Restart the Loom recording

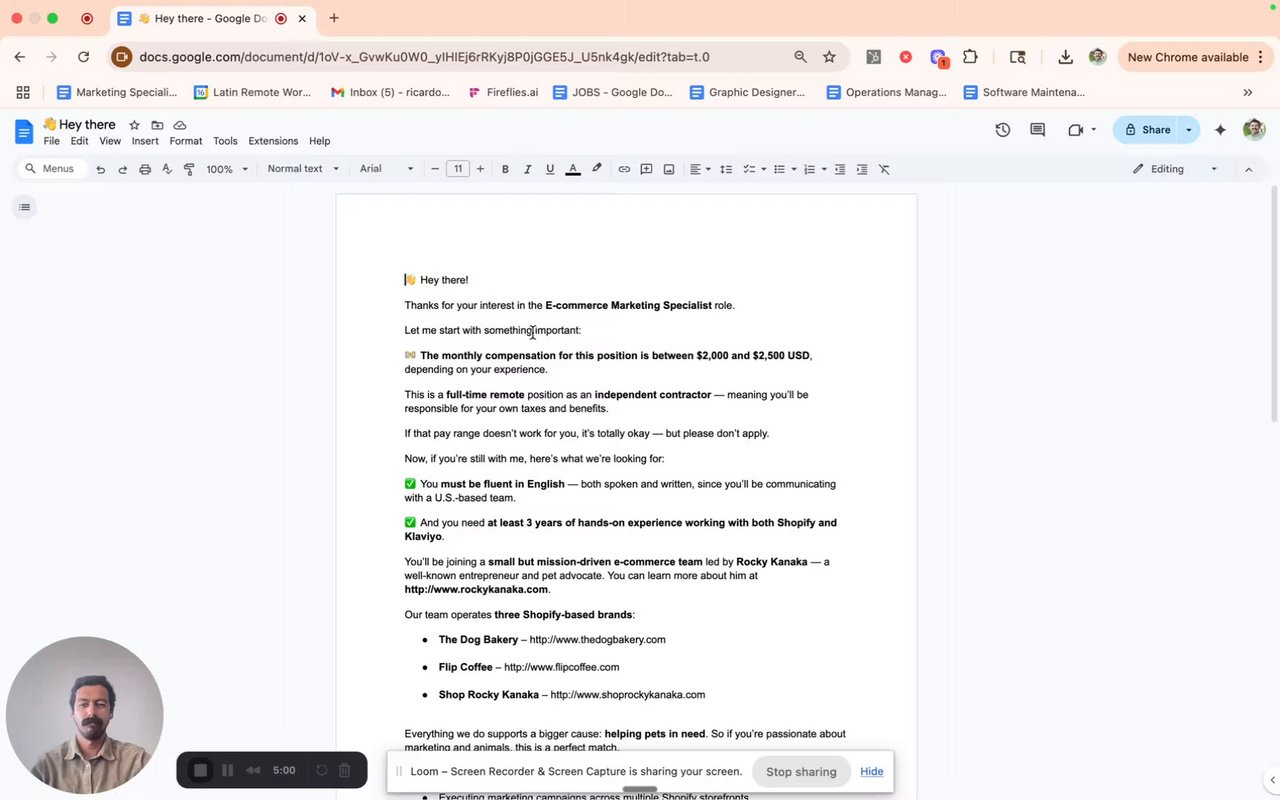(x=321, y=770)
